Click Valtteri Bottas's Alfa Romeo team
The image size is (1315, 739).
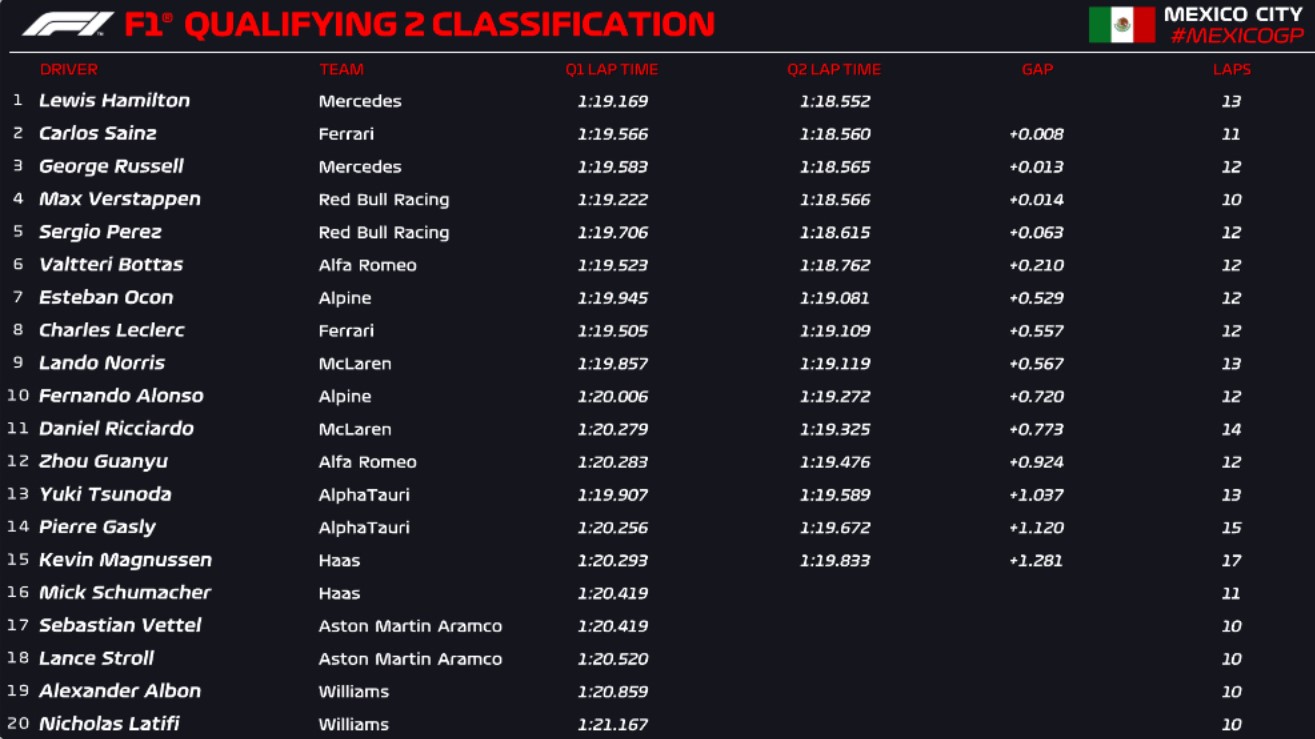coord(367,265)
